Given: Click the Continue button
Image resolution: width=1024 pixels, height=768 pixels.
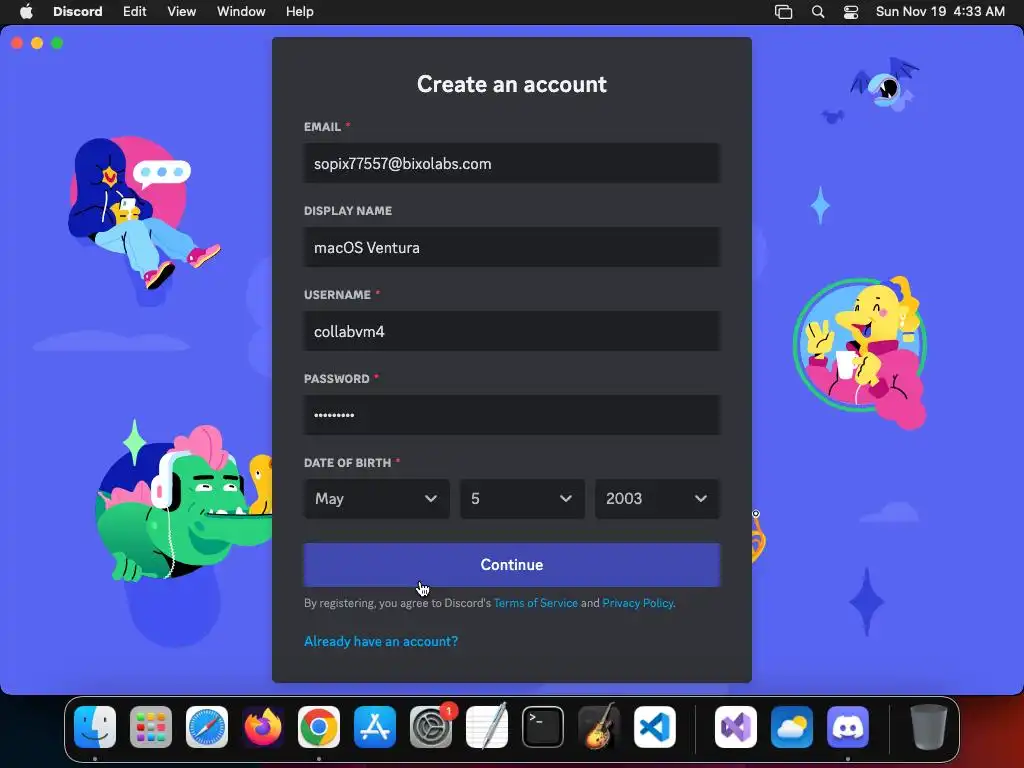Looking at the screenshot, I should point(512,565).
